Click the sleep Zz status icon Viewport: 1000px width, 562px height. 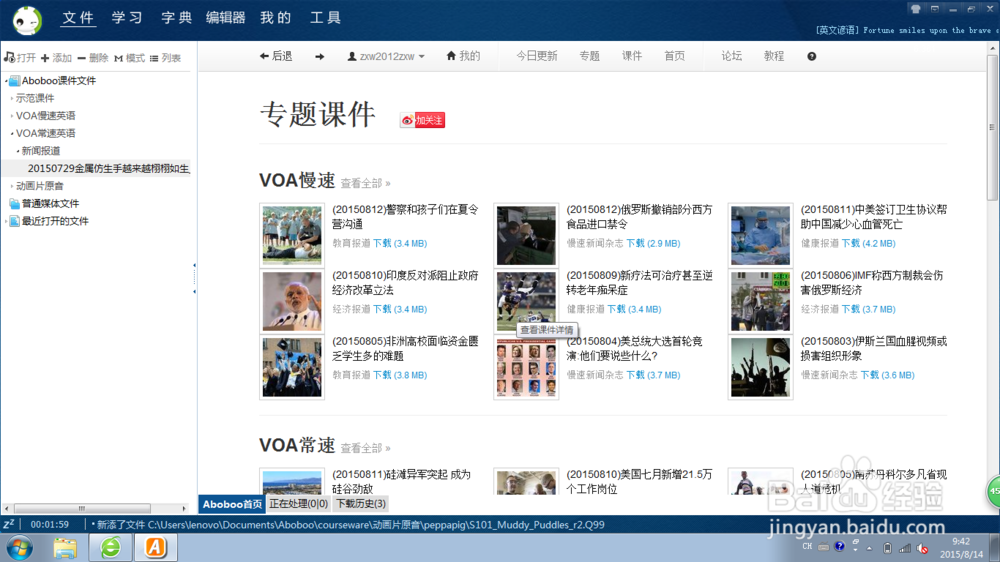9,524
